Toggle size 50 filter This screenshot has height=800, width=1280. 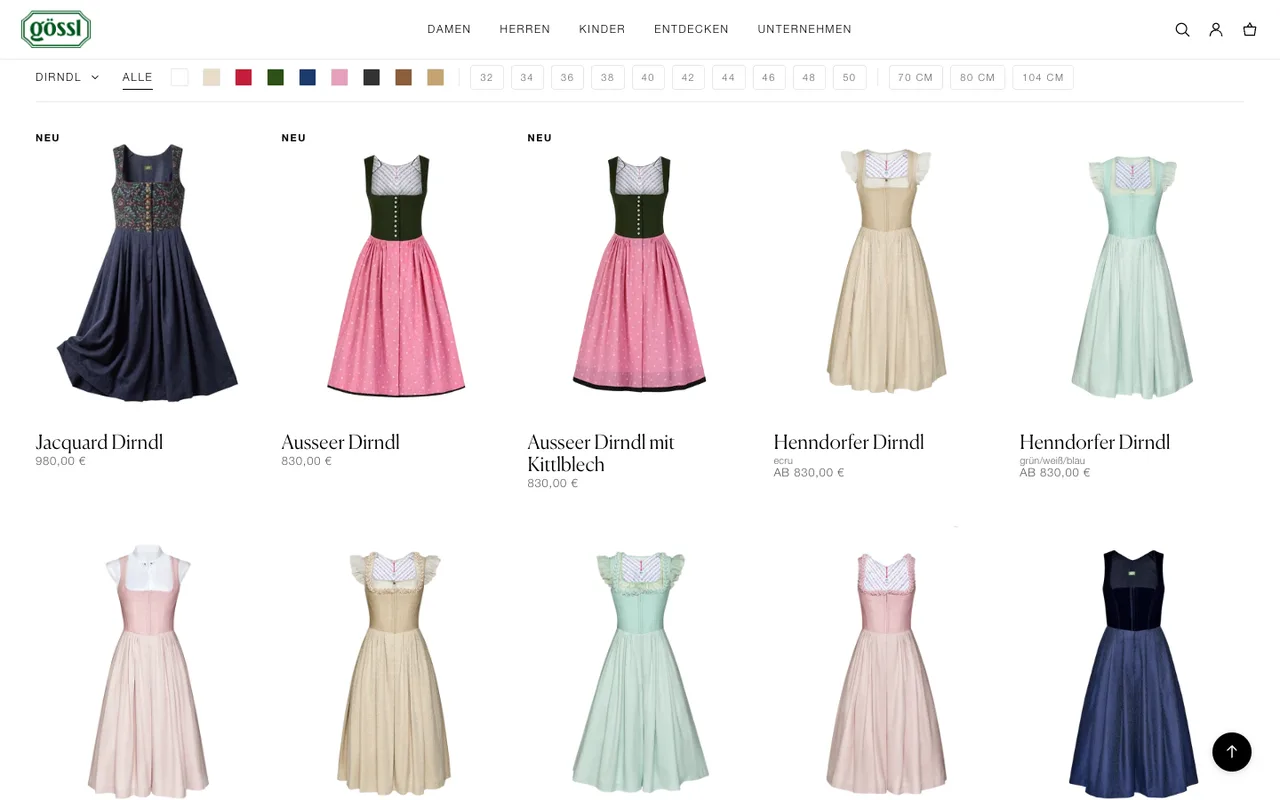(x=849, y=77)
